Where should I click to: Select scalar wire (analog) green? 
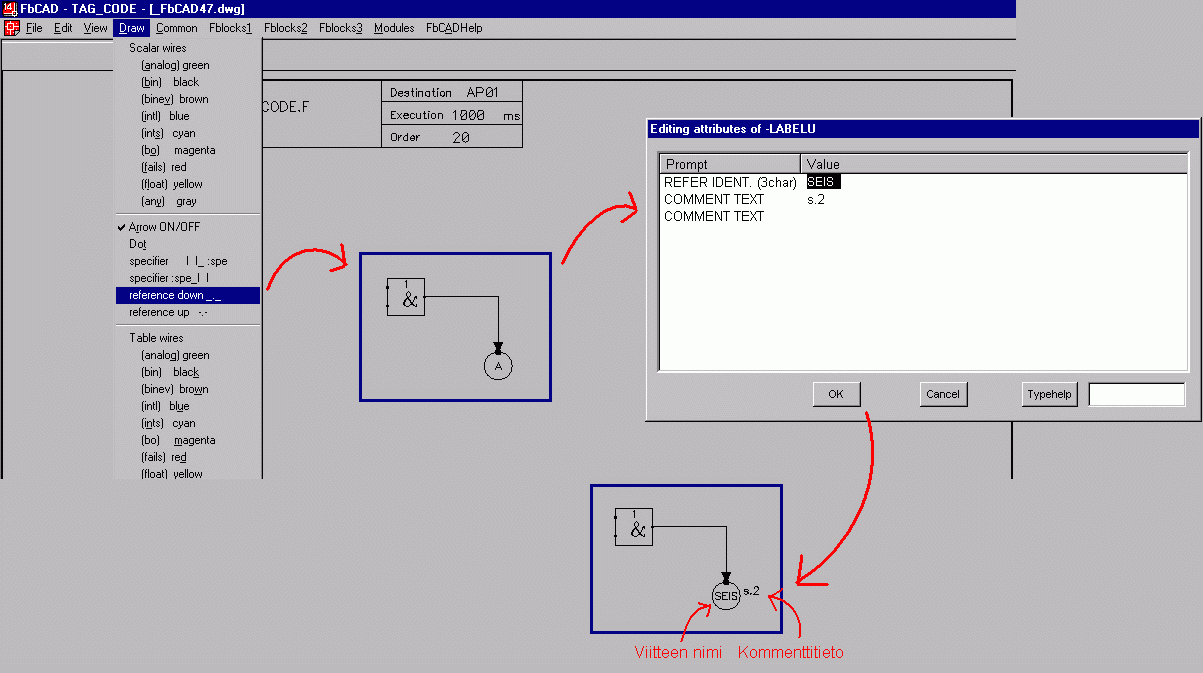click(175, 65)
